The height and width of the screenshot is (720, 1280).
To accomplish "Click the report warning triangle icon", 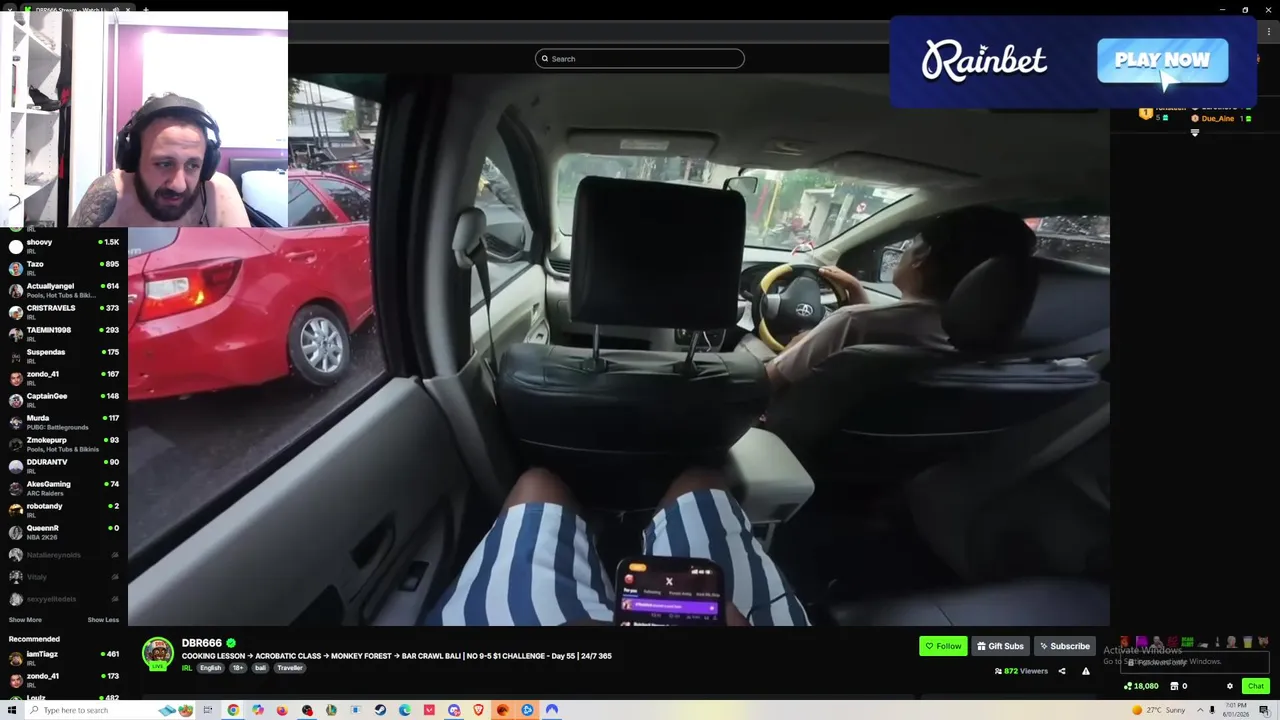I will pyautogui.click(x=1086, y=671).
